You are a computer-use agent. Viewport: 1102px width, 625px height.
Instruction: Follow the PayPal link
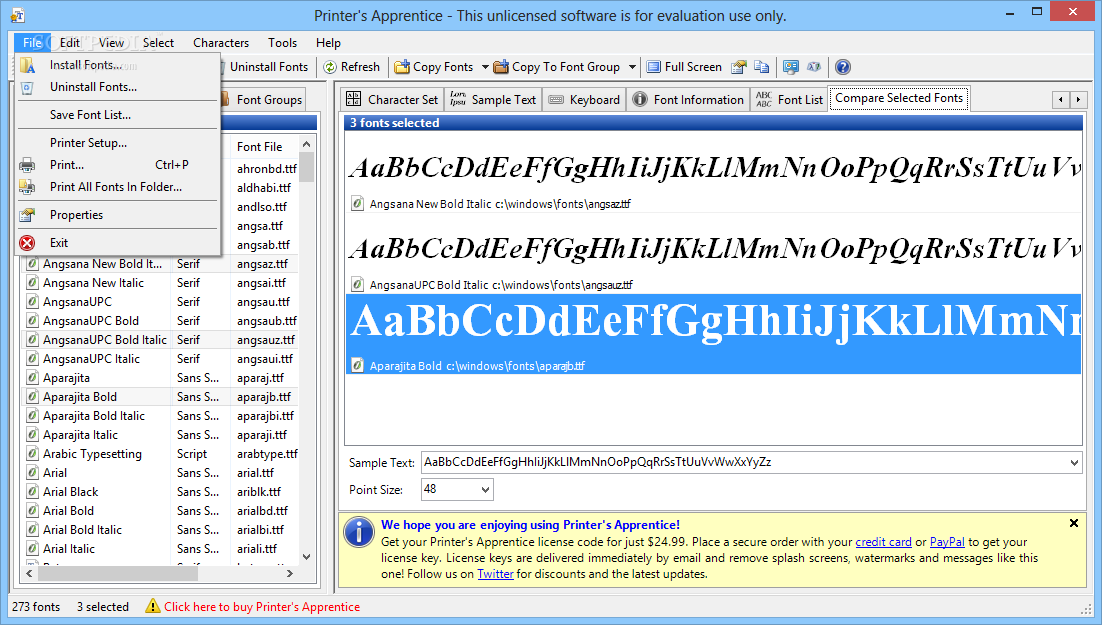point(947,542)
